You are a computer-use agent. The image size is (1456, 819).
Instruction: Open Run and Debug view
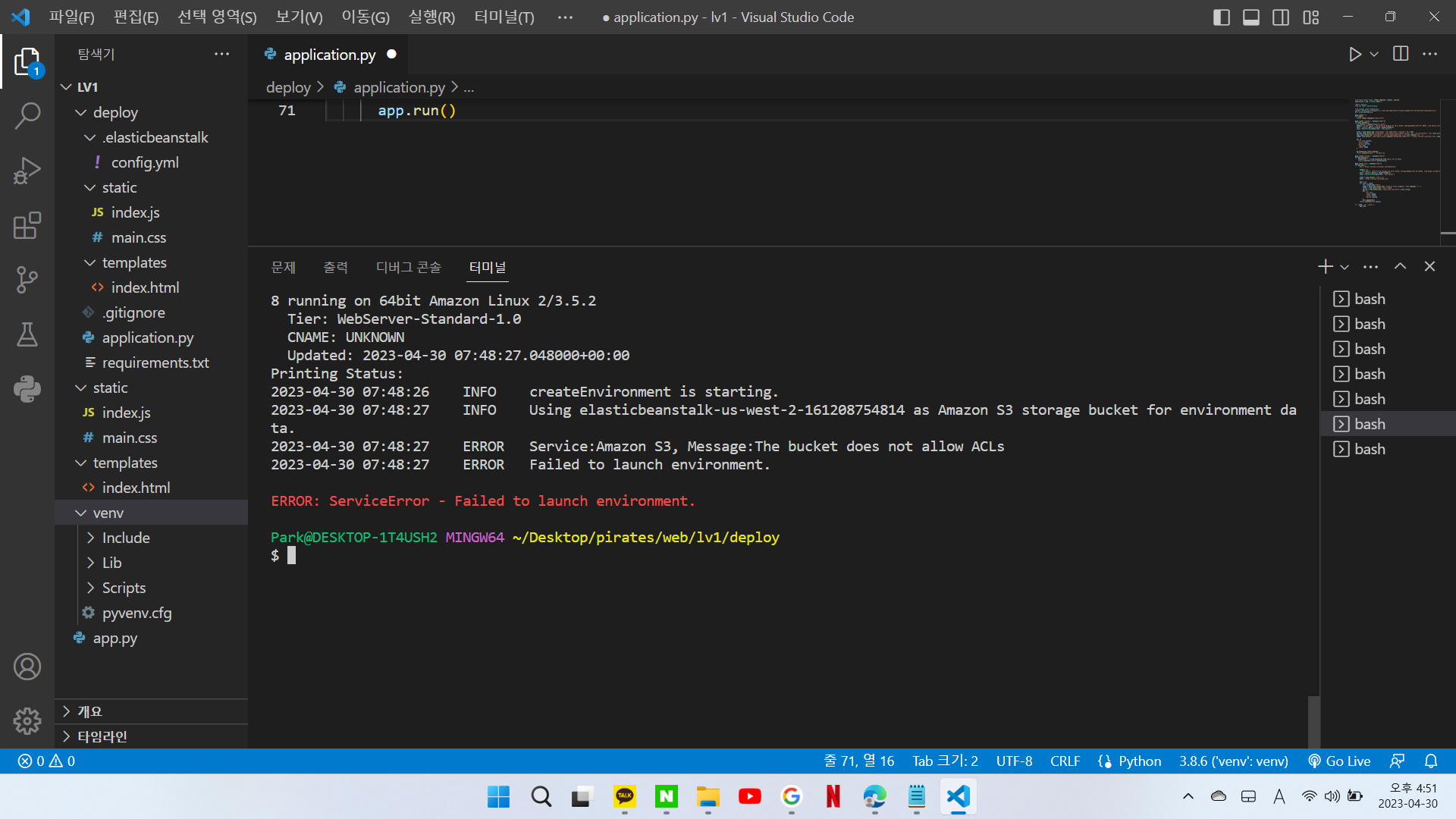[27, 171]
